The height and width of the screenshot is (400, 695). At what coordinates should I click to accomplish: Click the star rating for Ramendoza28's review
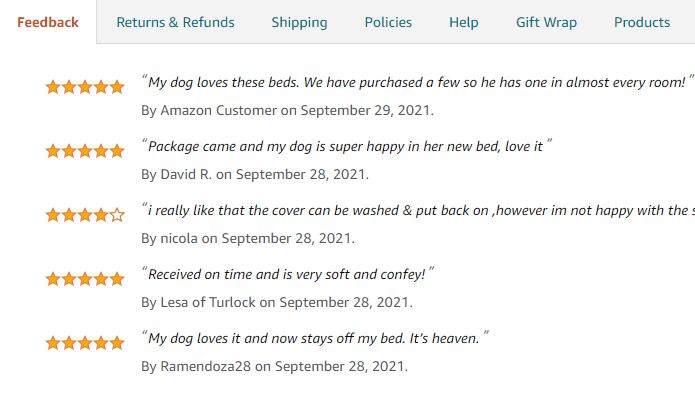(85, 343)
